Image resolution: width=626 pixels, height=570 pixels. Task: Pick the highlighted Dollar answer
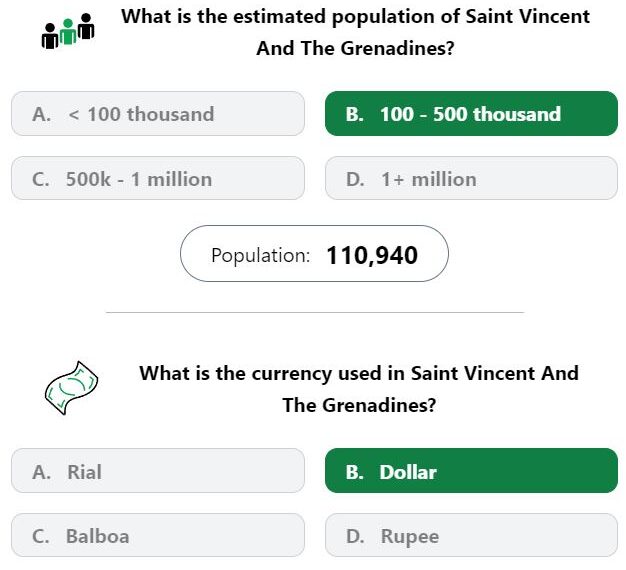coord(471,471)
